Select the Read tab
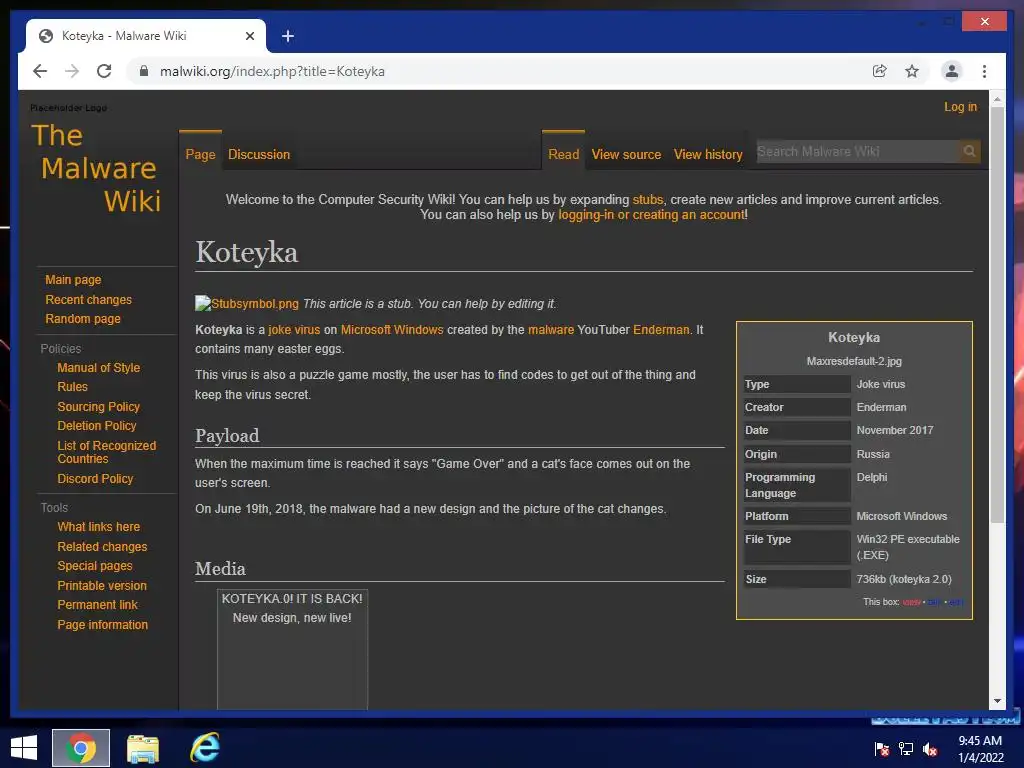The width and height of the screenshot is (1024, 768). [564, 154]
